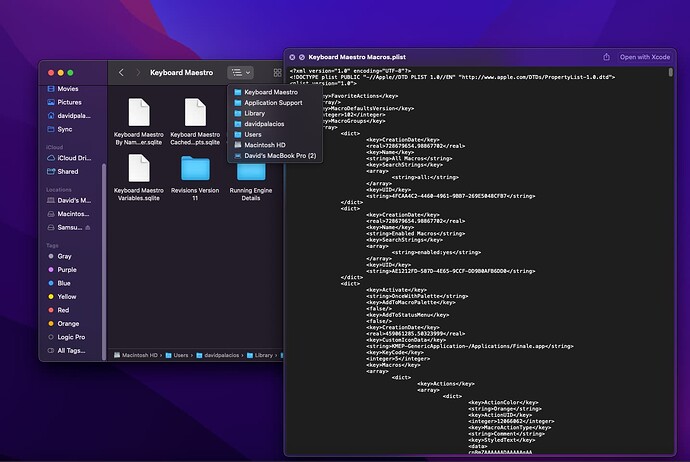Select Revisions Version 11 folder
The width and height of the screenshot is (690, 462).
click(195, 178)
